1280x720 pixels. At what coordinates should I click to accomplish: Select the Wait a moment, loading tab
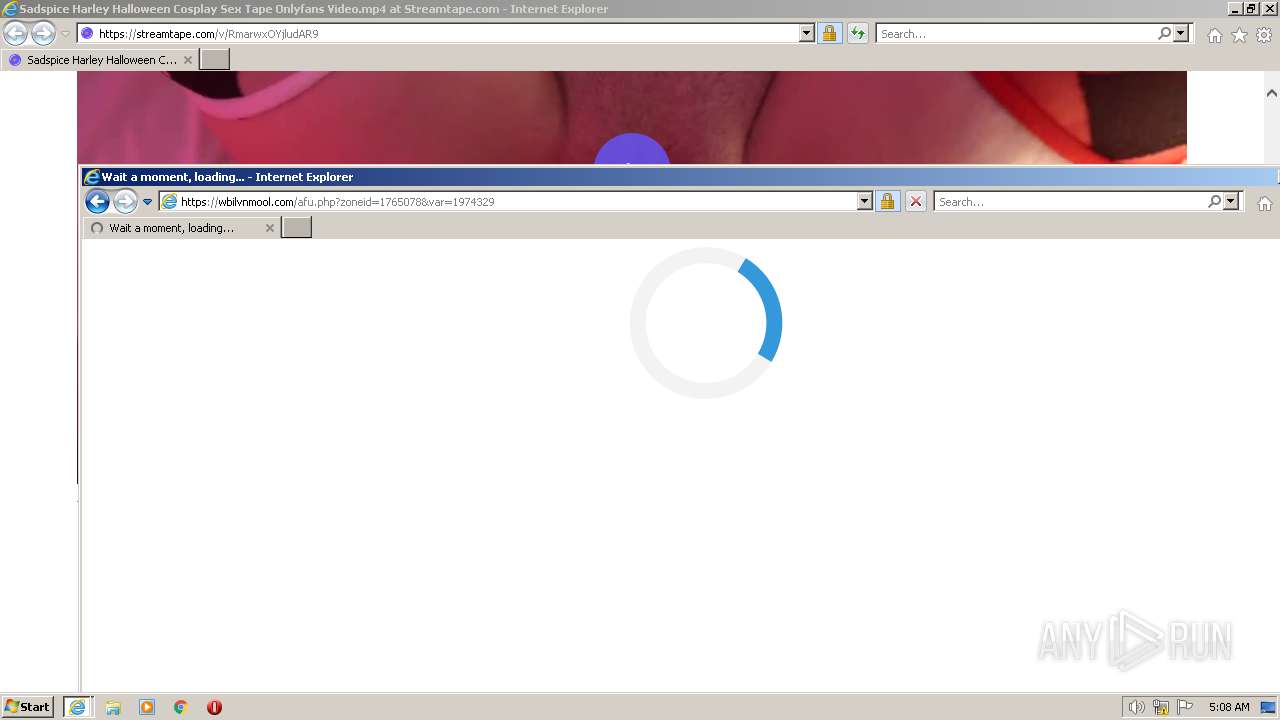(180, 228)
